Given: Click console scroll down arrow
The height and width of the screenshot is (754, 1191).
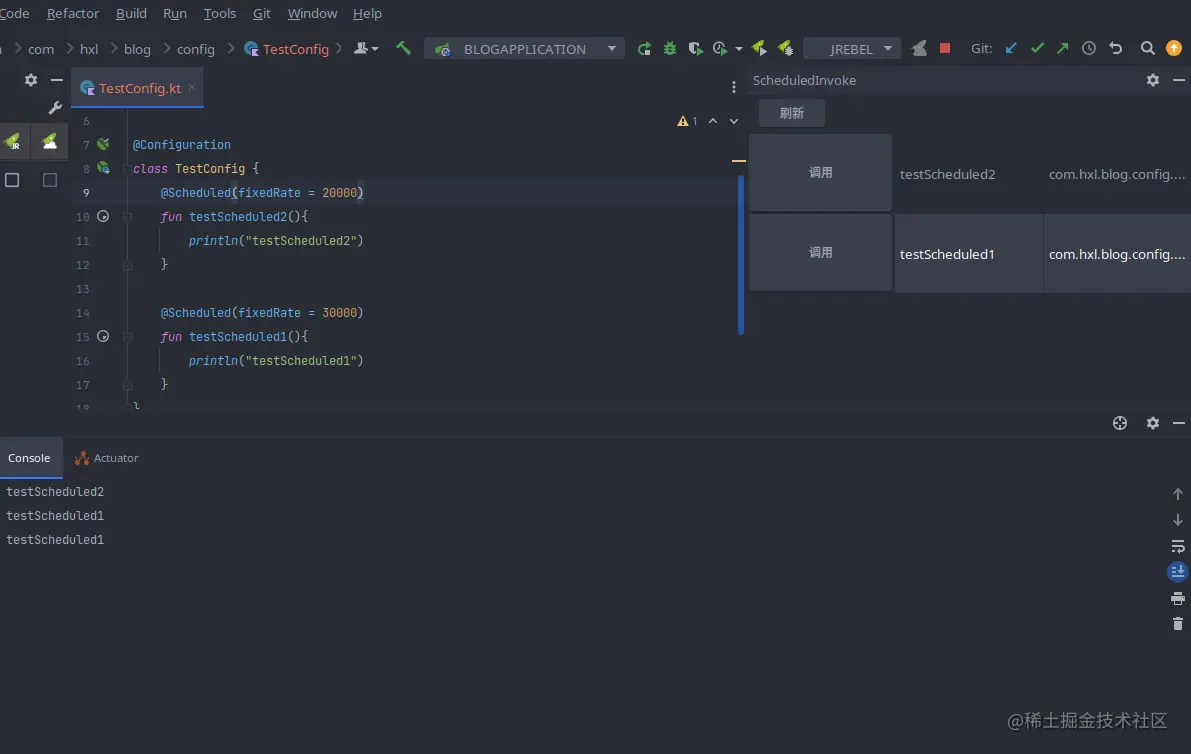Looking at the screenshot, I should tap(1177, 520).
